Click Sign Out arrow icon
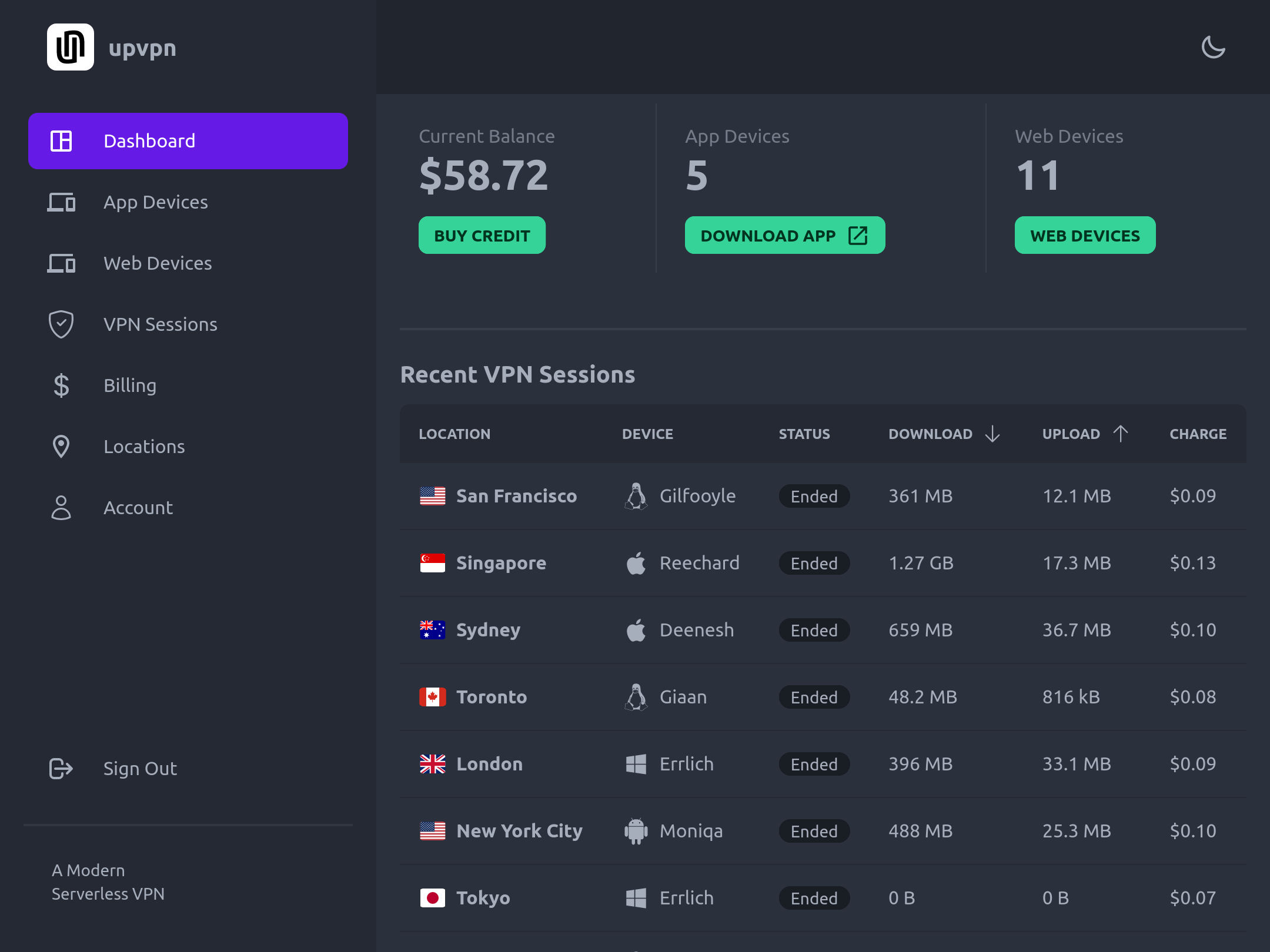This screenshot has width=1270, height=952. point(61,769)
